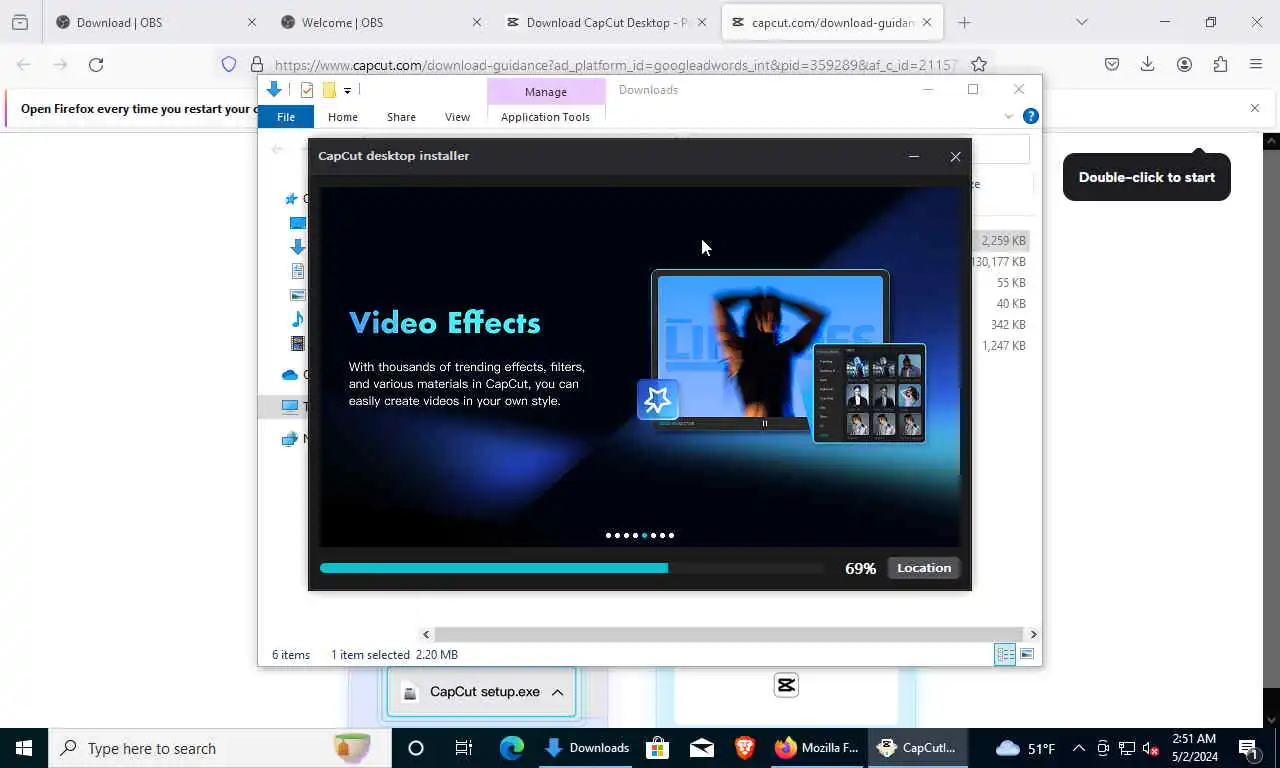Click the New Folder icon in title bar
This screenshot has height=768, width=1280.
tap(328, 90)
